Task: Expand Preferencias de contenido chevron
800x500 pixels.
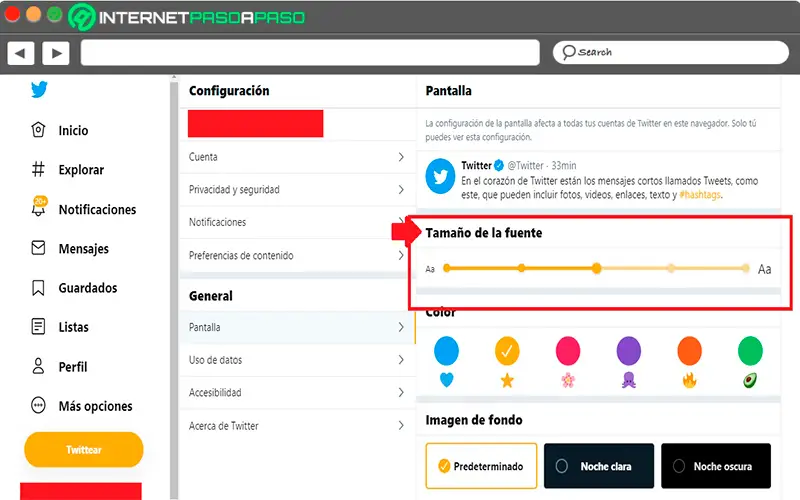Action: [401, 255]
